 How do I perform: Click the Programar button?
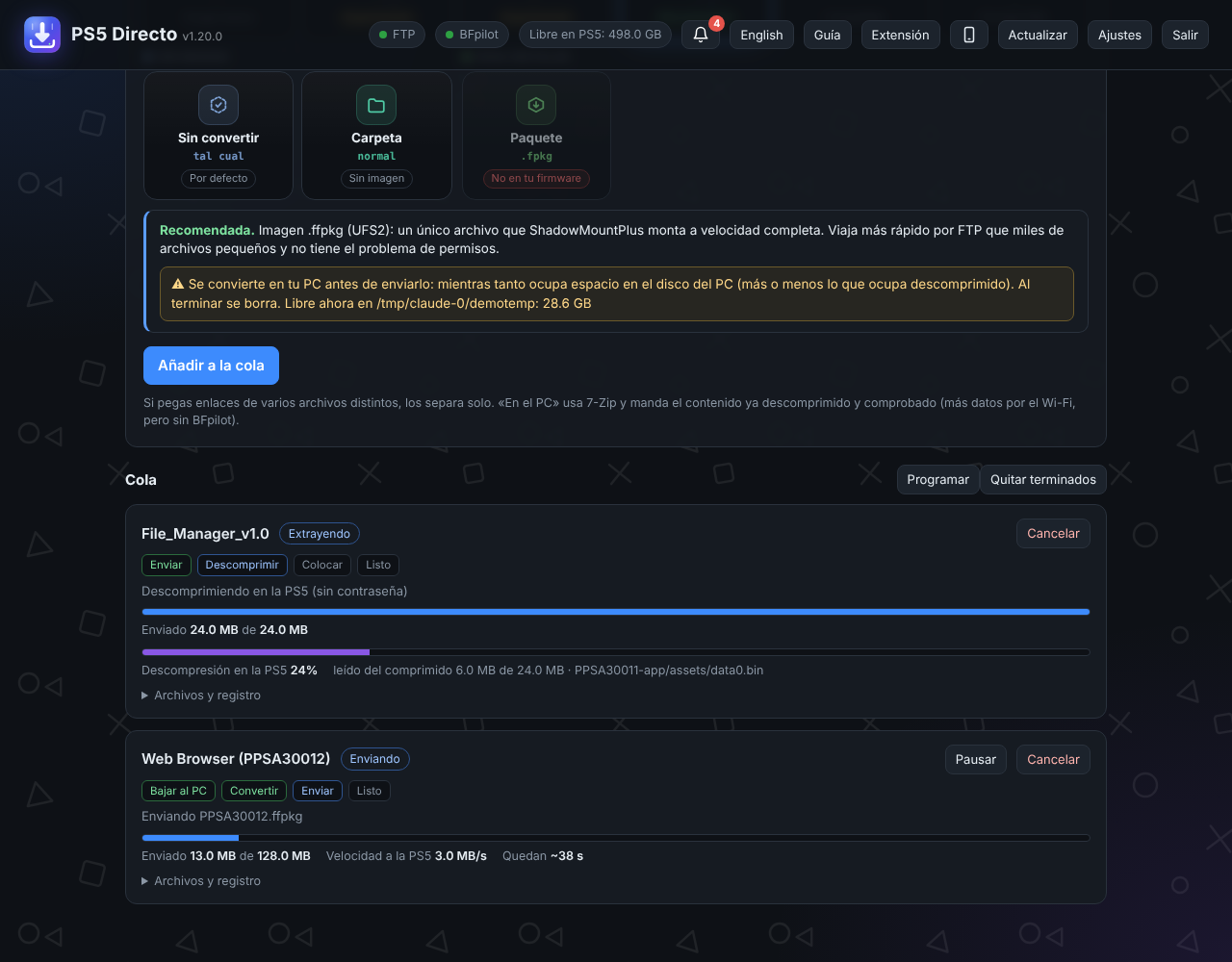[x=937, y=479]
